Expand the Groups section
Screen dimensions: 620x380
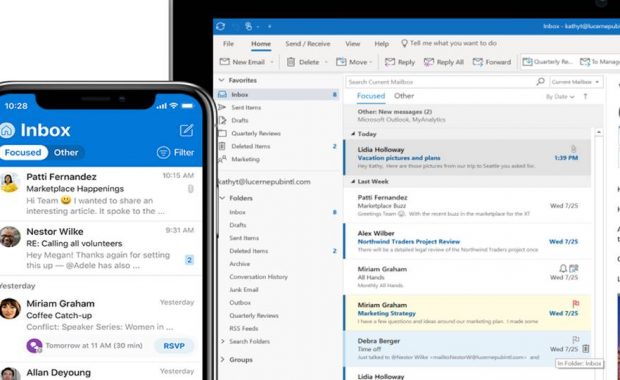[223, 359]
